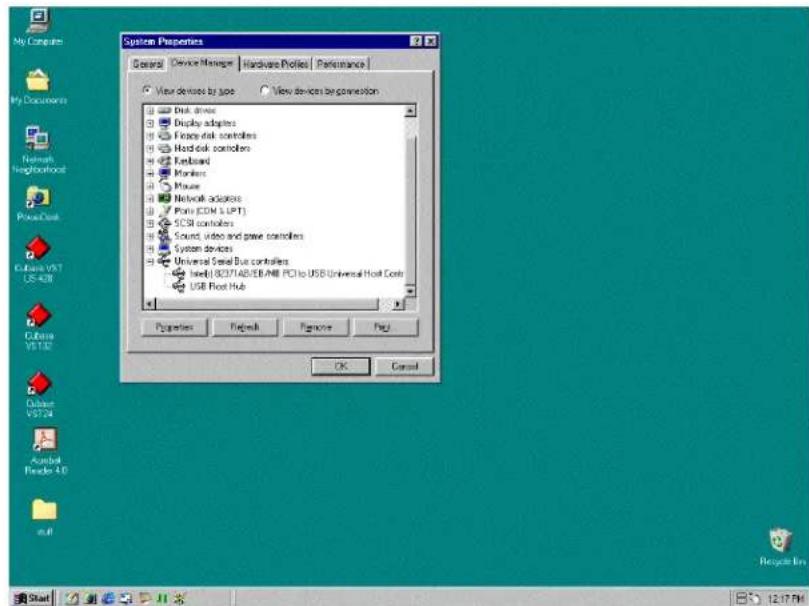The width and height of the screenshot is (809, 606).
Task: Click the Network adapters device icon
Action: (x=165, y=198)
